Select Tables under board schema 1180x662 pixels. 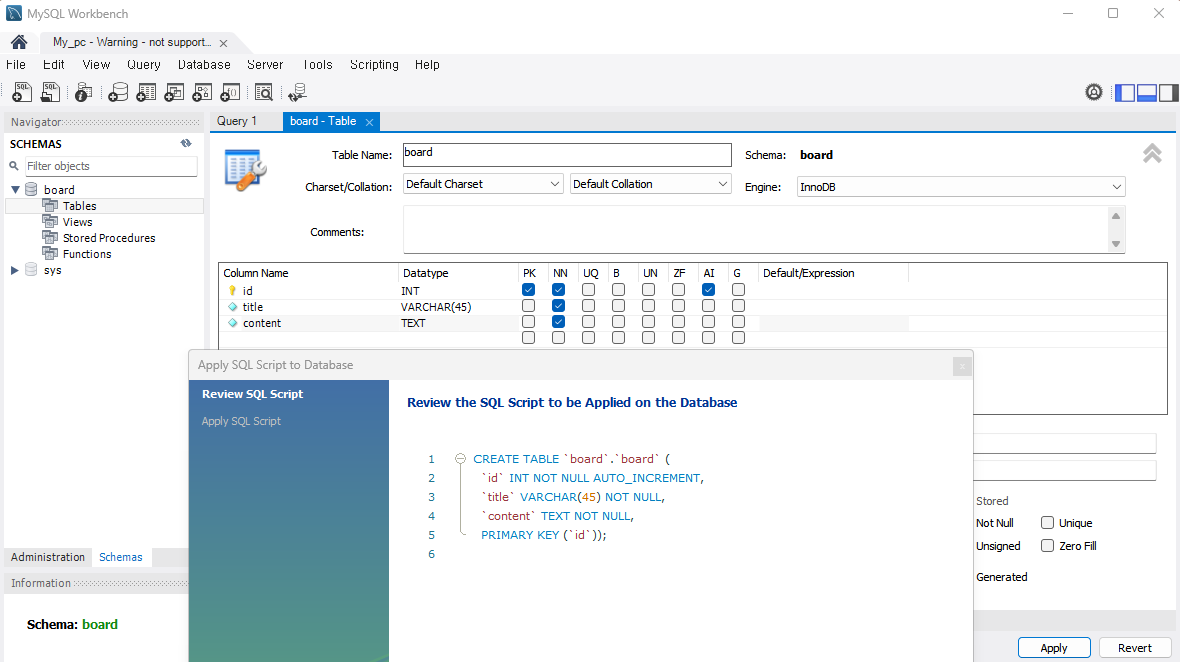79,205
